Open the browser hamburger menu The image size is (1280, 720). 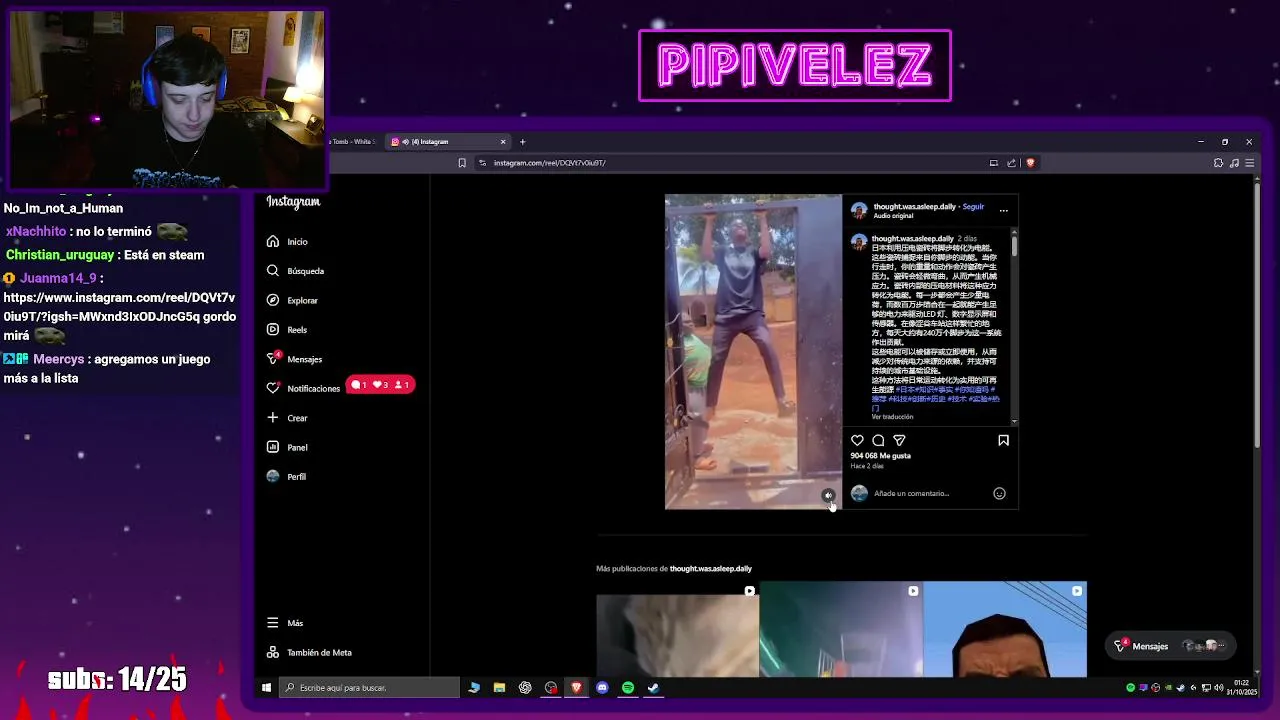(x=1250, y=163)
